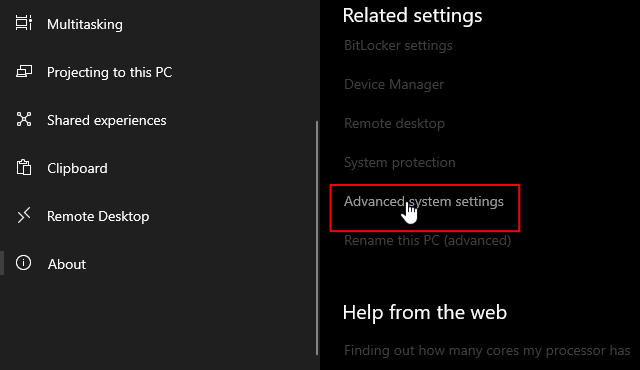Click the Shared experiences icon
The image size is (640, 370).
coord(24,119)
